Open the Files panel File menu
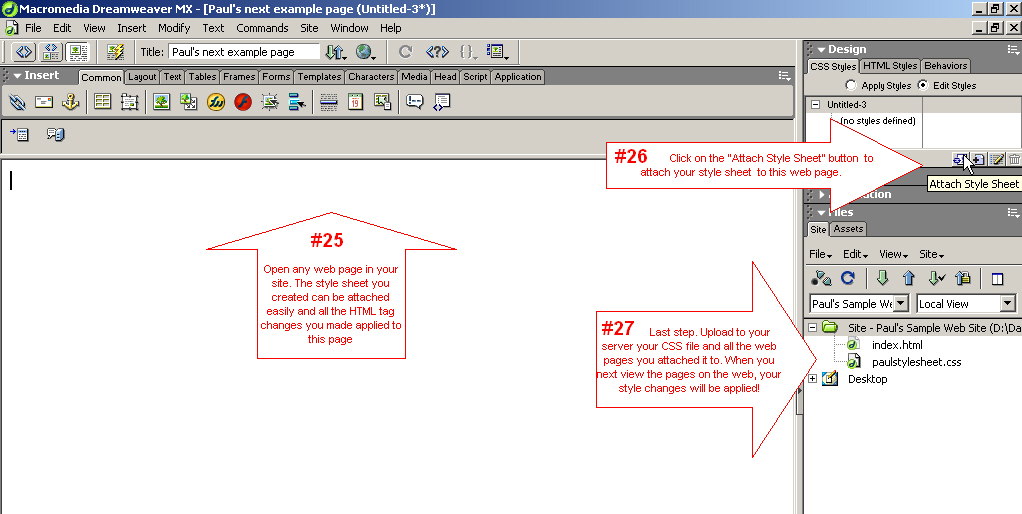This screenshot has height=514, width=1022. click(x=821, y=254)
